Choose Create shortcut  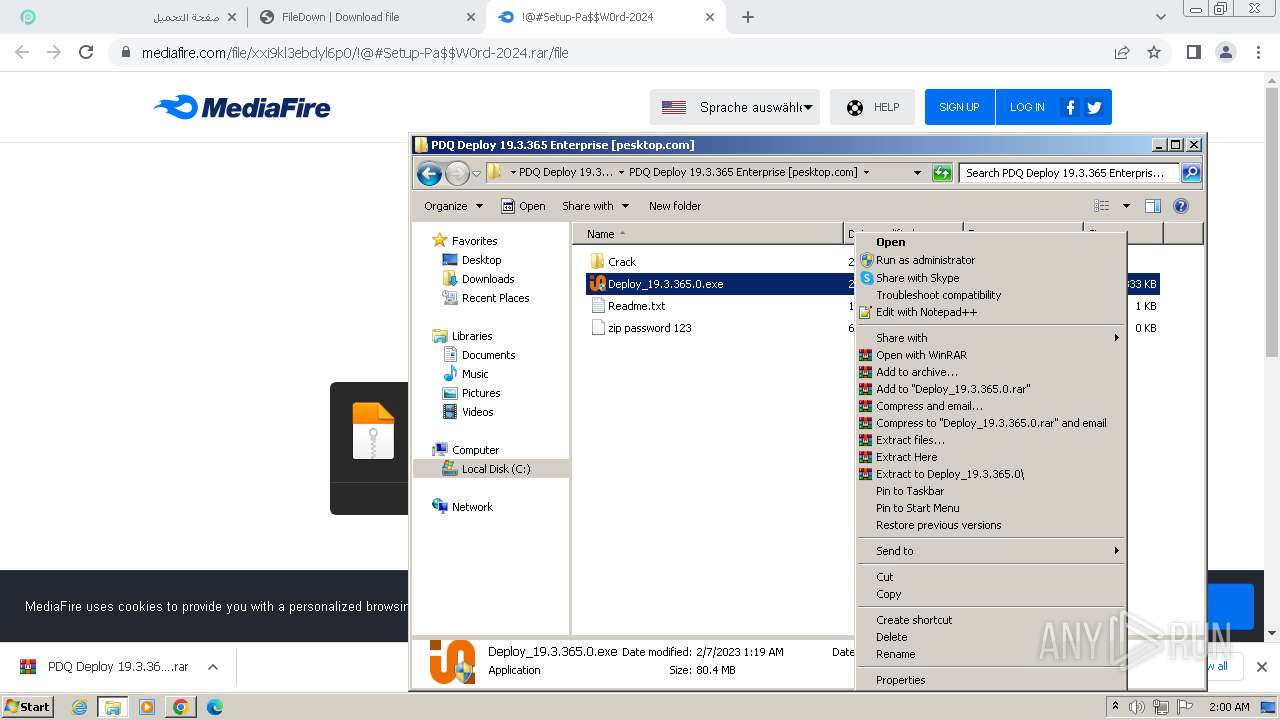[990, 620]
